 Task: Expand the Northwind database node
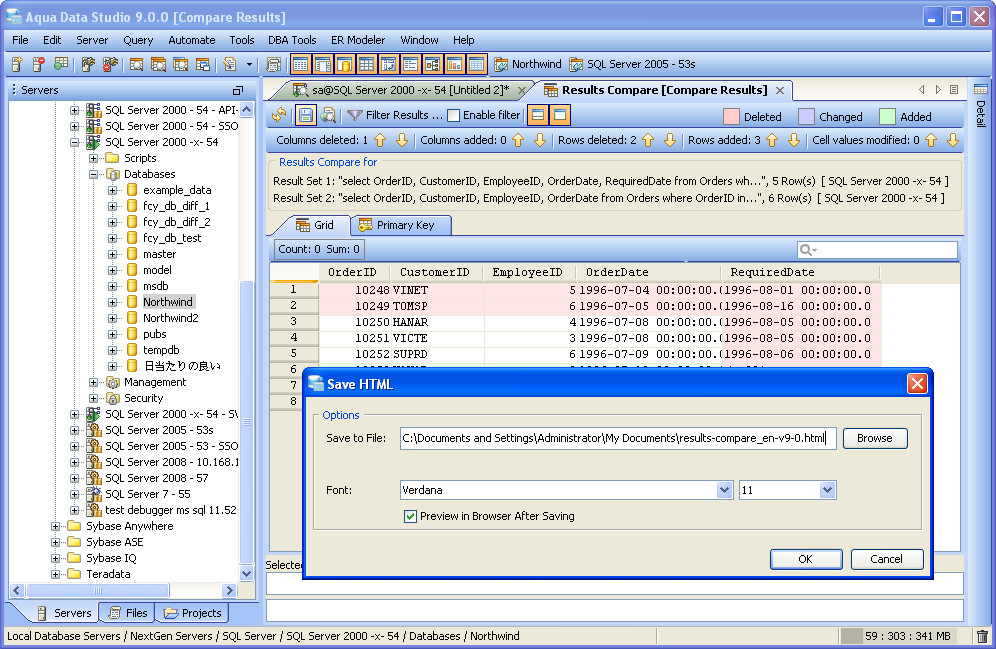click(x=112, y=302)
